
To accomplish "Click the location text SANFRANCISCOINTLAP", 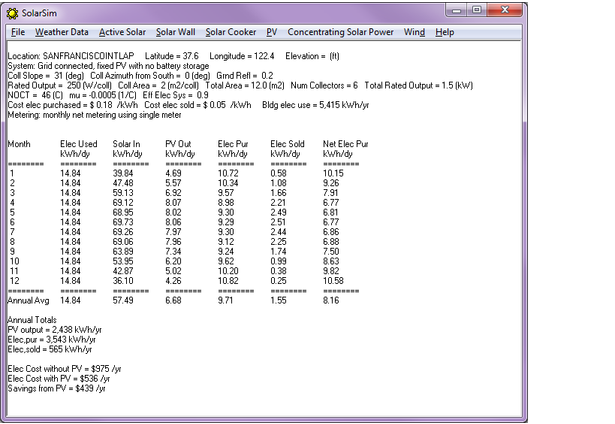I will (x=88, y=56).
